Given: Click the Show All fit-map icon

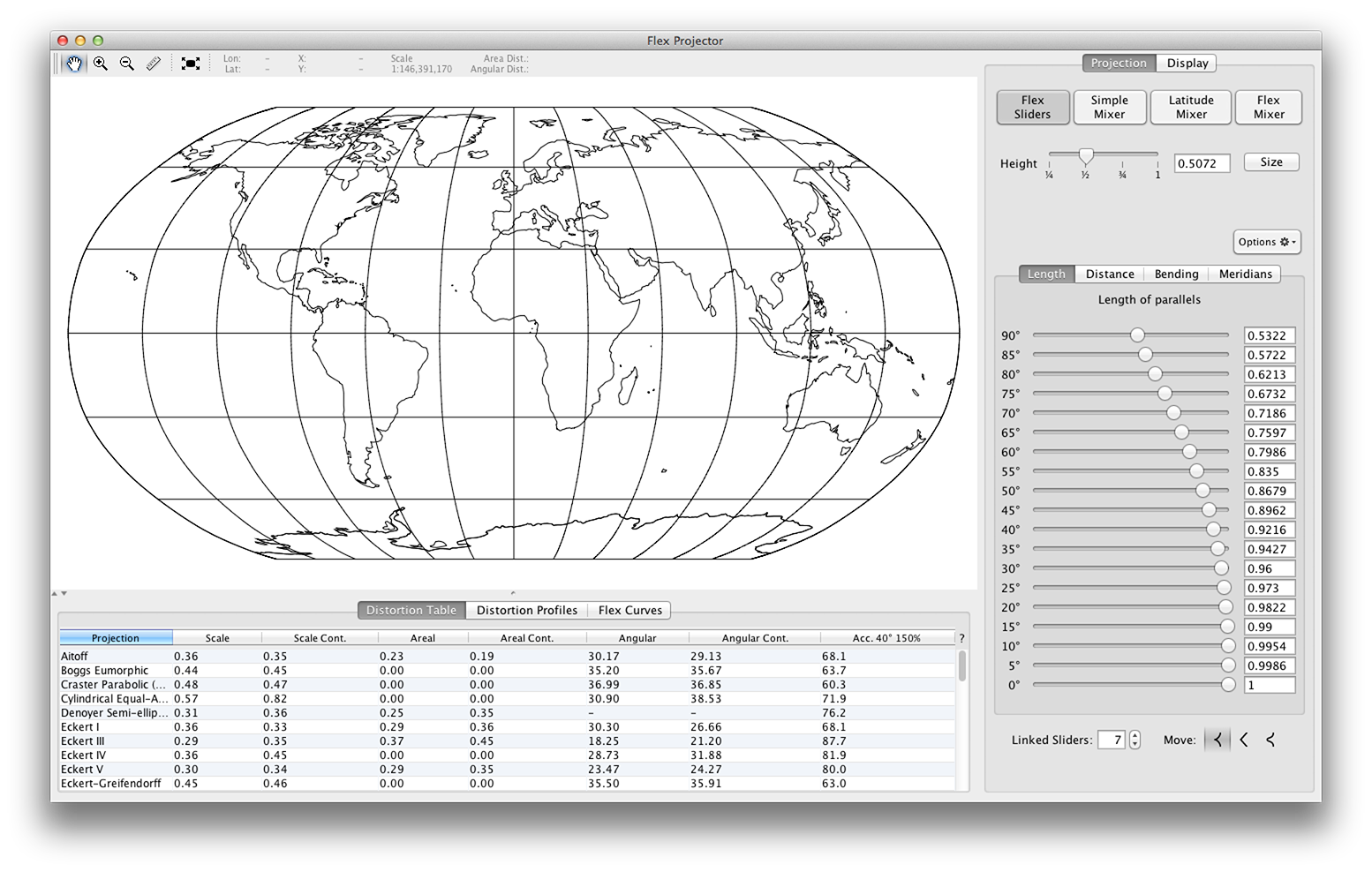Looking at the screenshot, I should (x=190, y=64).
